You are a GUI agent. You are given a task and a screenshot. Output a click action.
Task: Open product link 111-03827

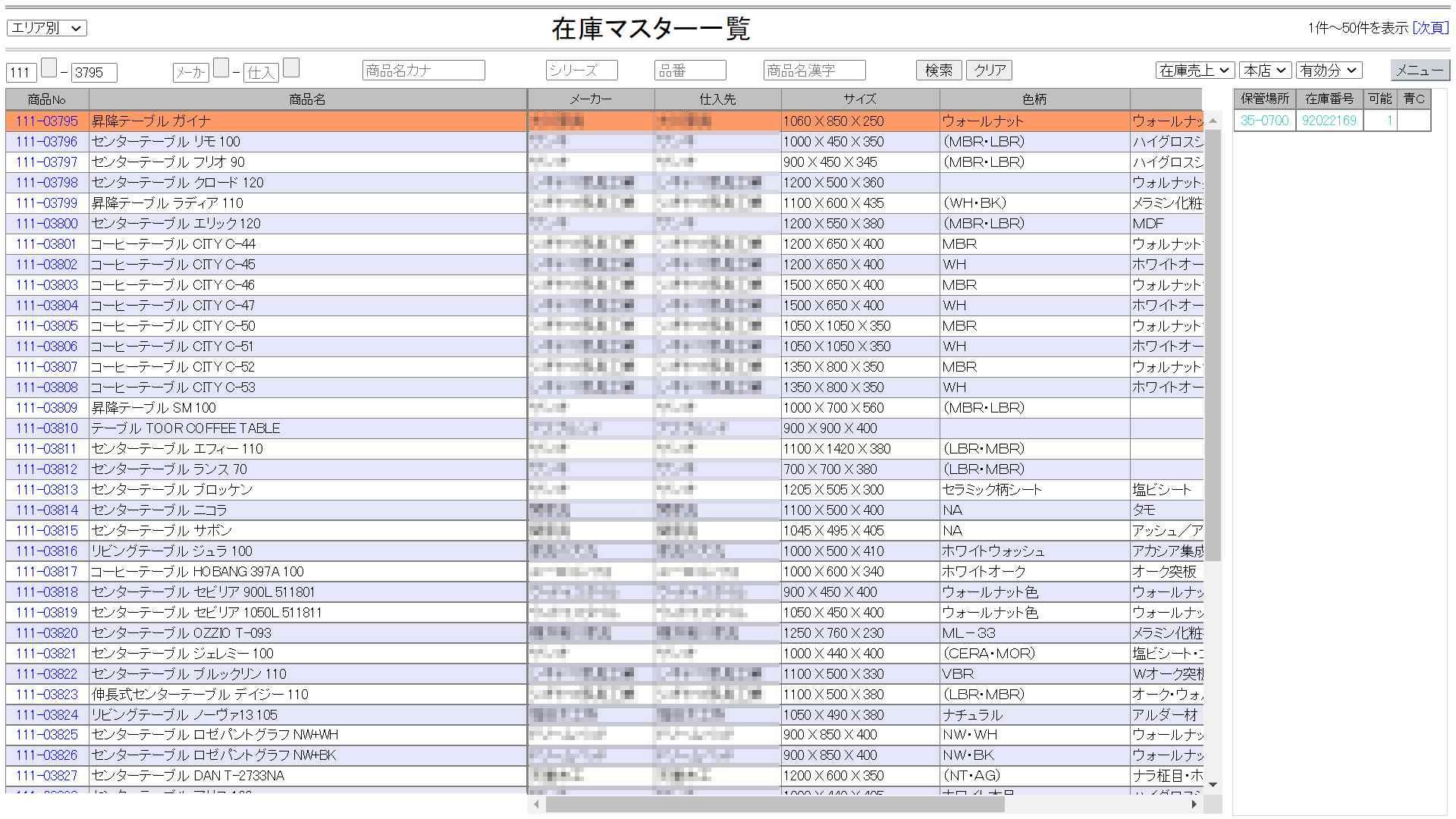click(x=47, y=776)
